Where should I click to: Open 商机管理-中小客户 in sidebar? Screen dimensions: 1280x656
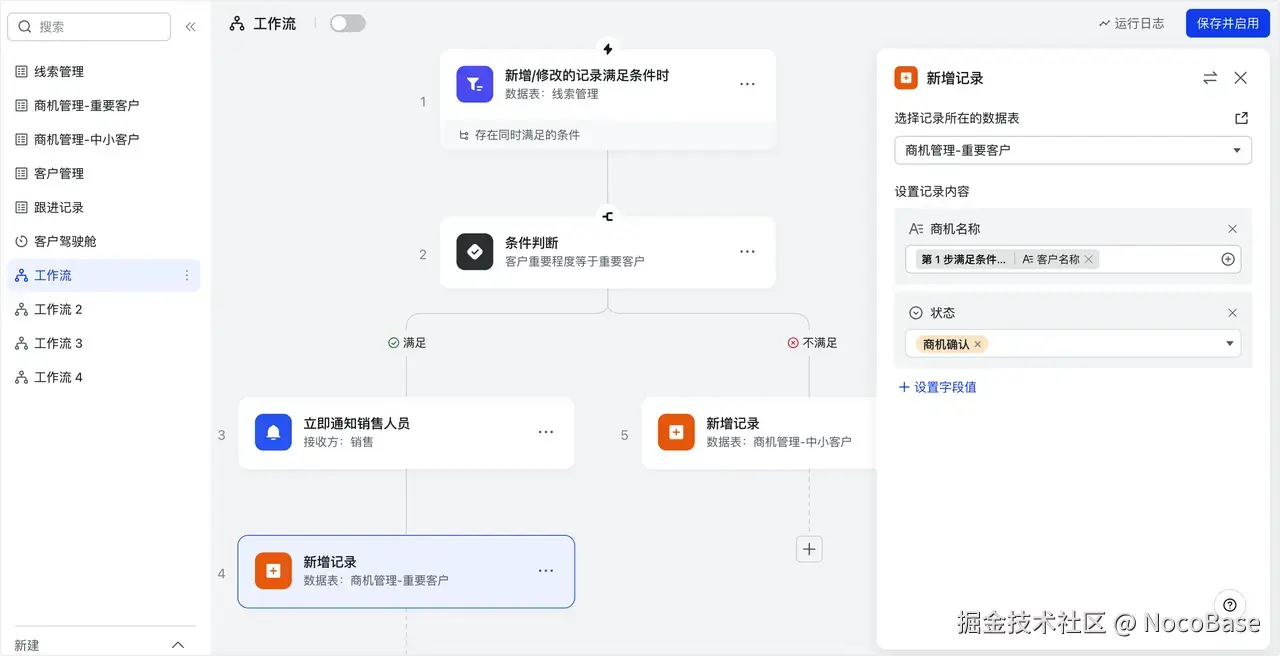pos(103,139)
